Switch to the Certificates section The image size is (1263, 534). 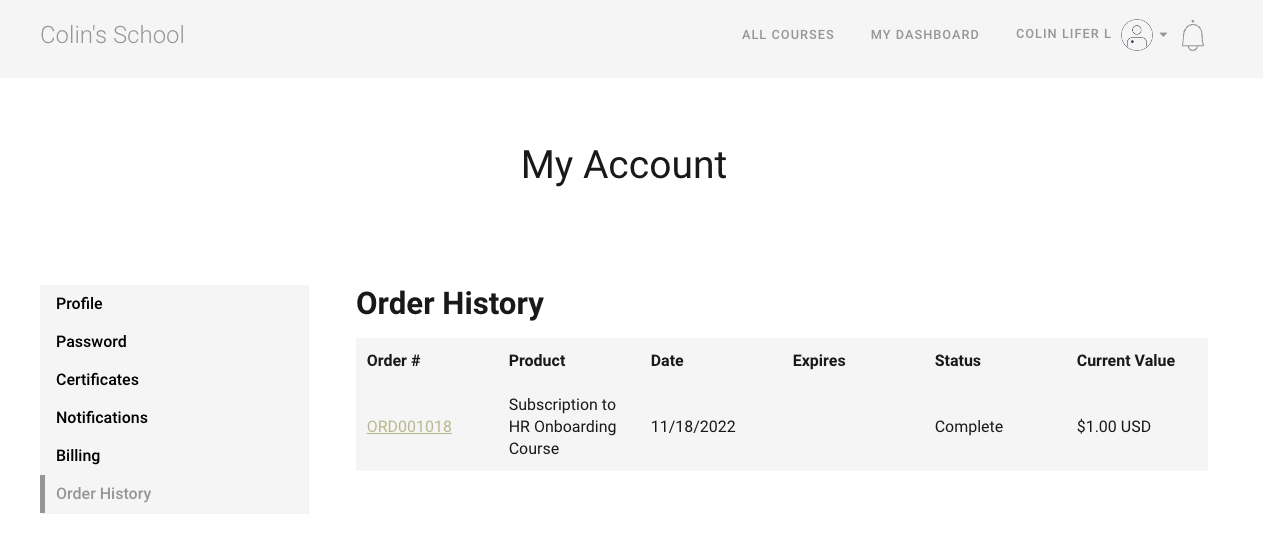97,380
